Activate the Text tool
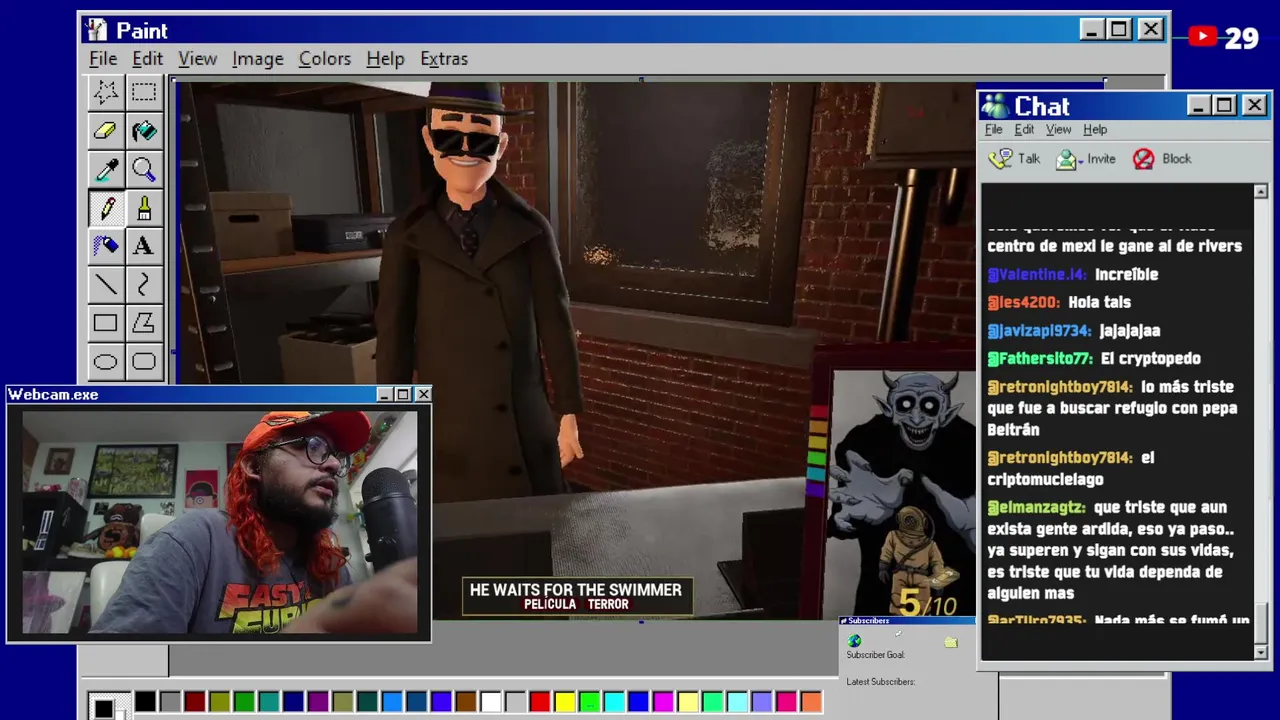This screenshot has height=720, width=1280. 144,246
